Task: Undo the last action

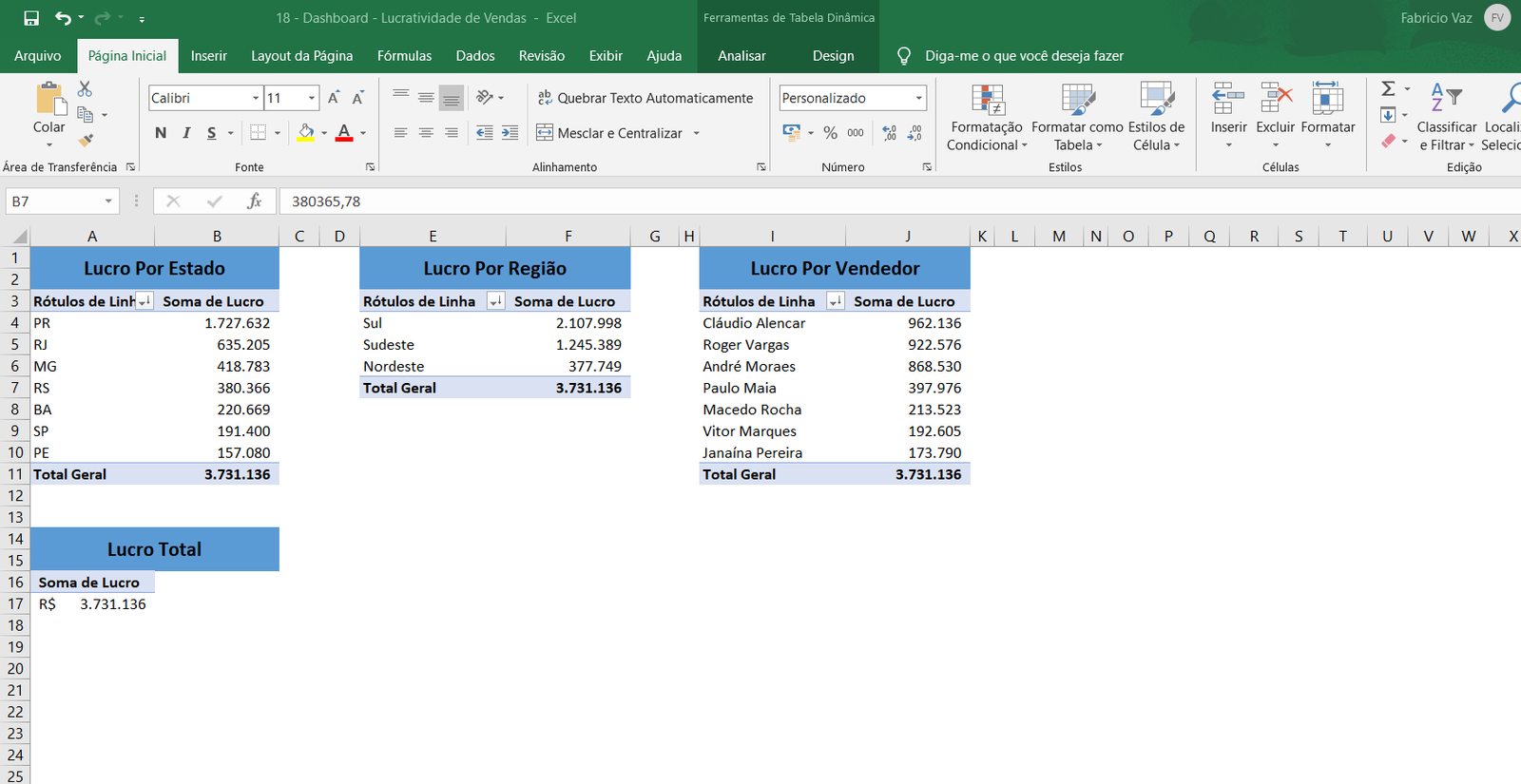Action: (x=63, y=18)
